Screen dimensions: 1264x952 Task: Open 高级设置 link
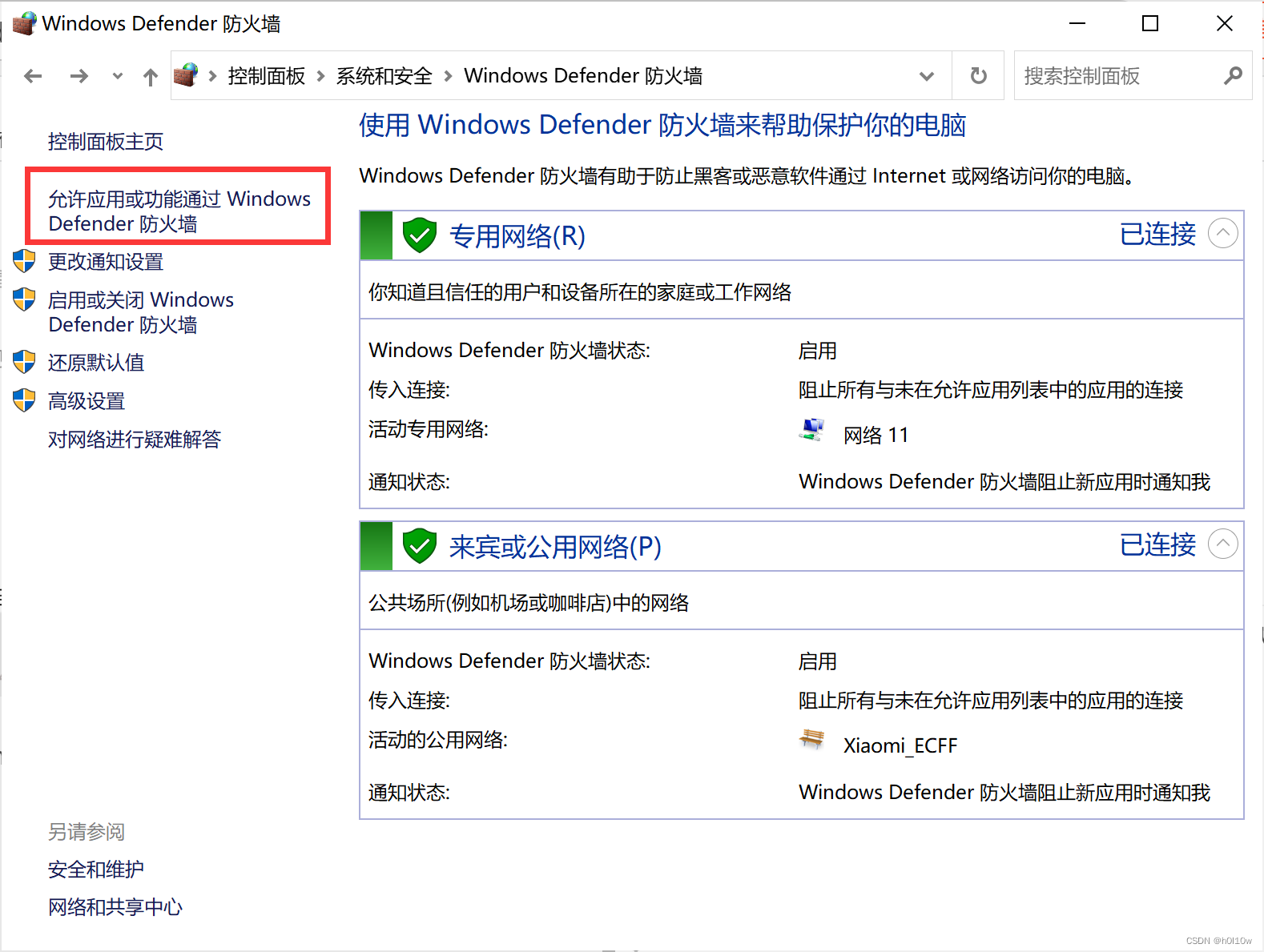pos(87,401)
